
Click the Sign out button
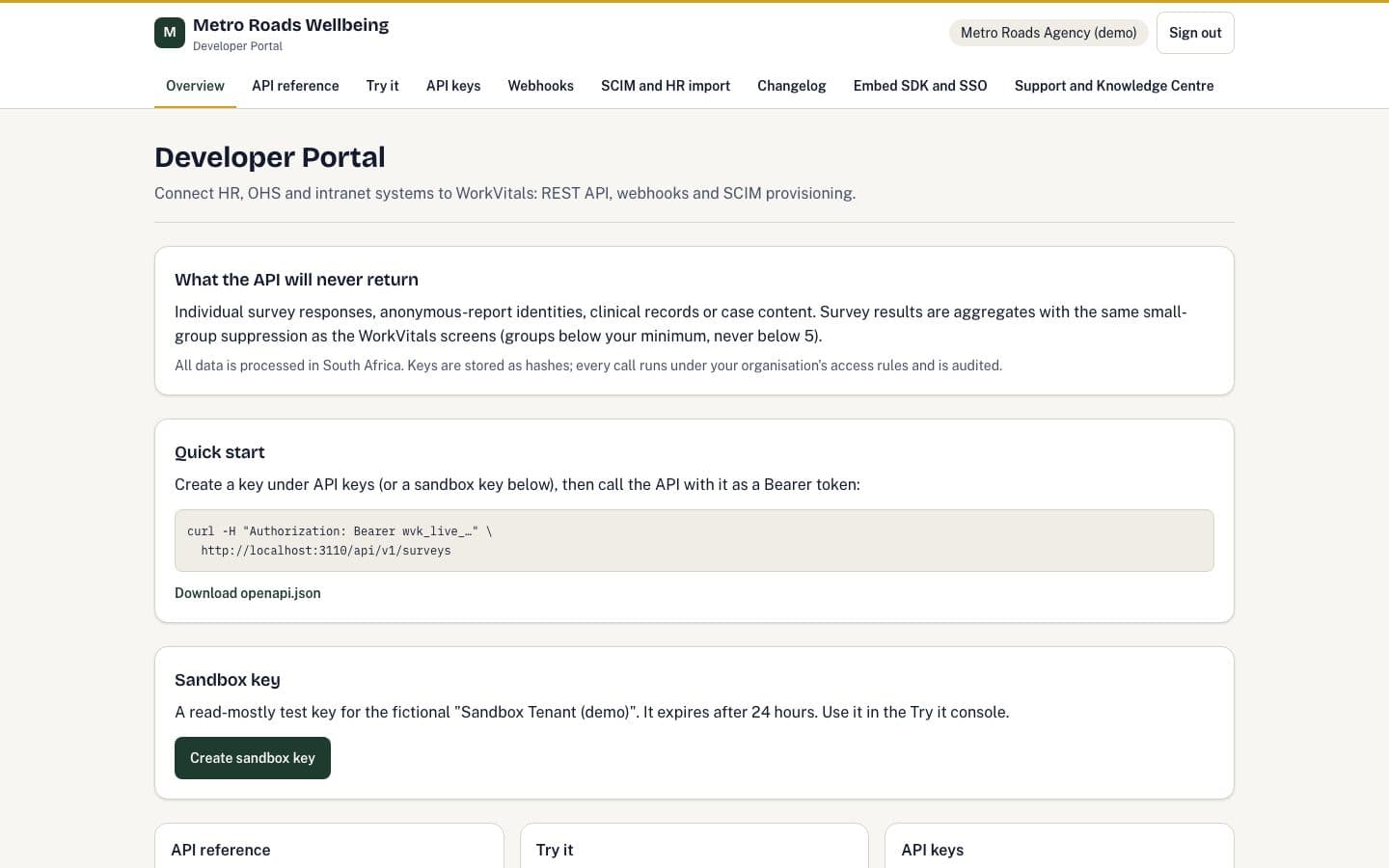(x=1195, y=33)
